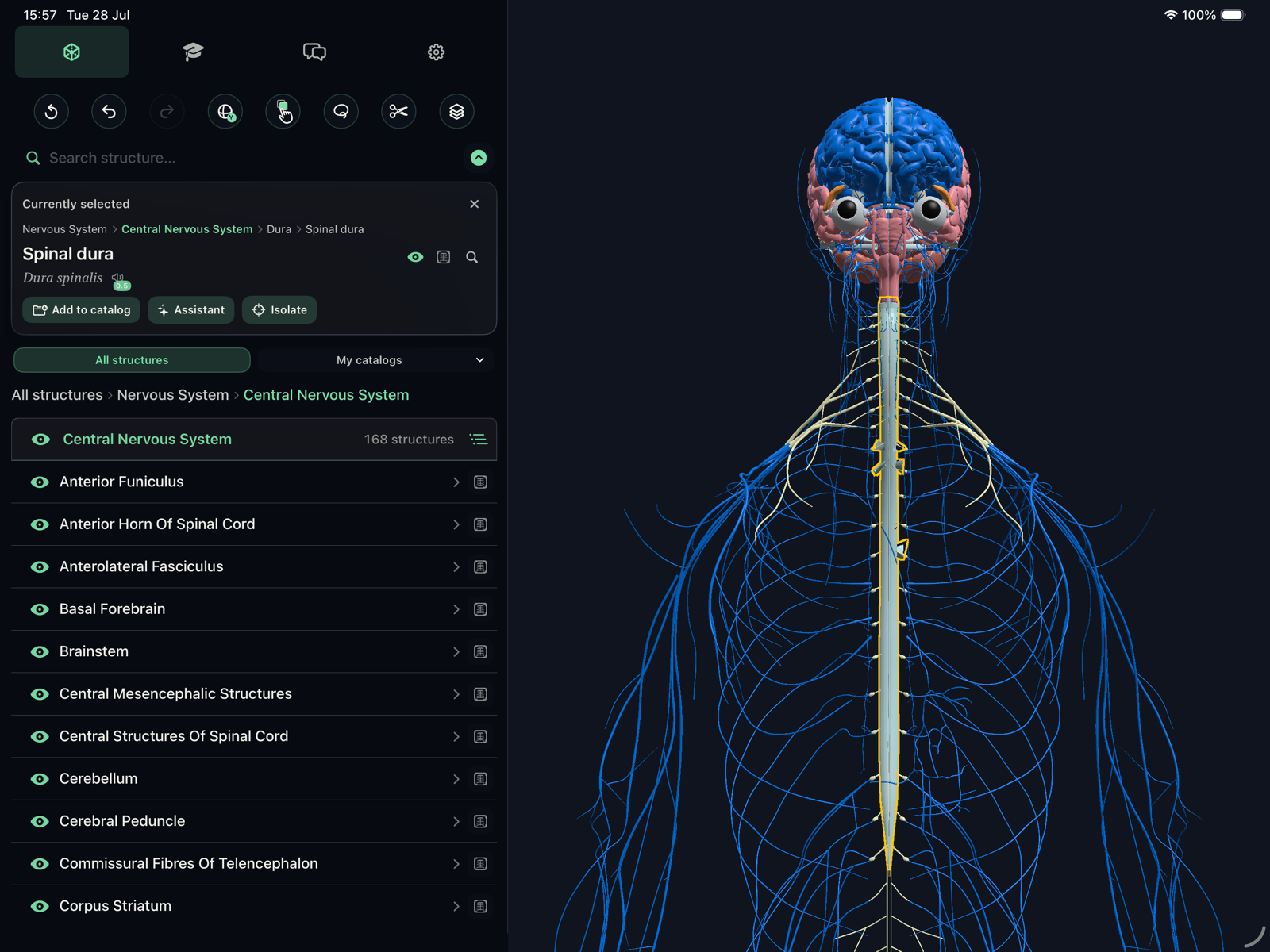Toggle Cerebellum visibility eye

tap(40, 779)
